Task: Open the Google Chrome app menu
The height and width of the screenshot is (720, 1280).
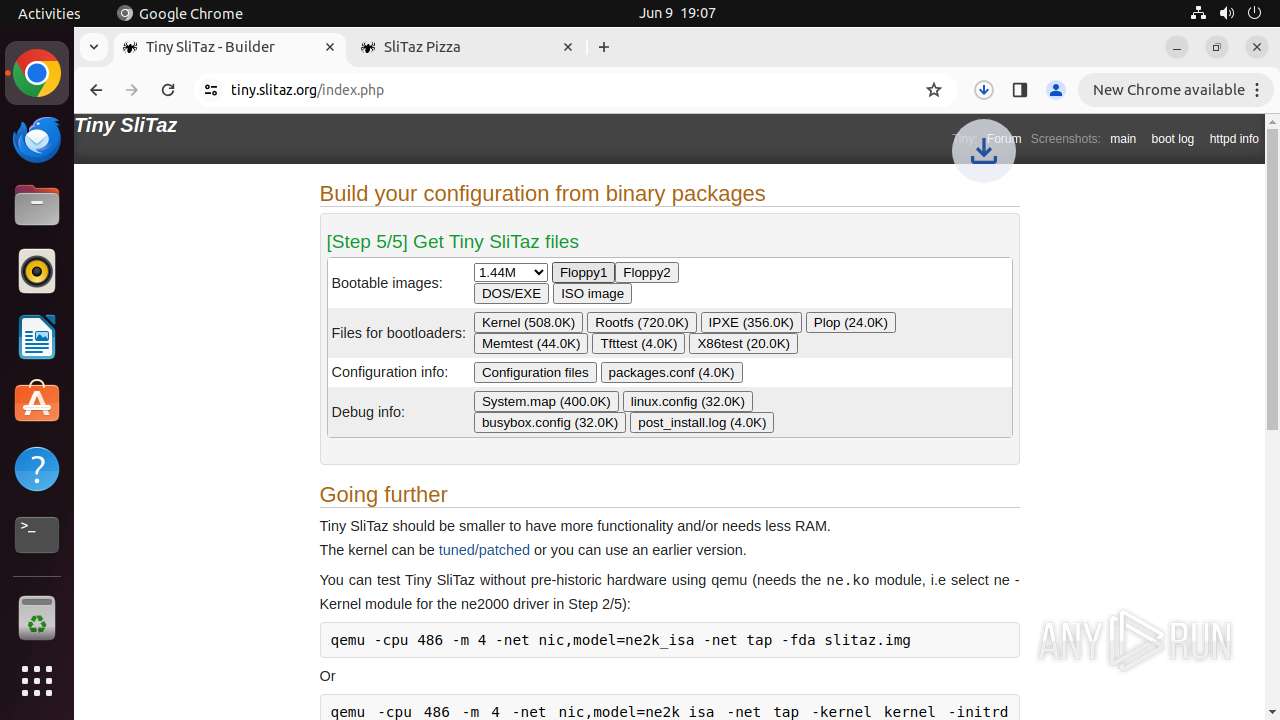Action: (180, 13)
